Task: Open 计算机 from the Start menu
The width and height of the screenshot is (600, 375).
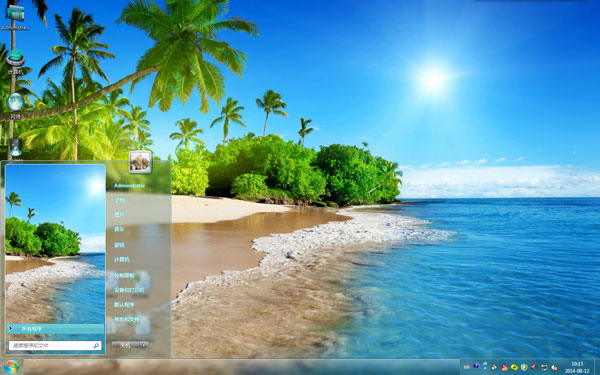Action: pos(122,259)
